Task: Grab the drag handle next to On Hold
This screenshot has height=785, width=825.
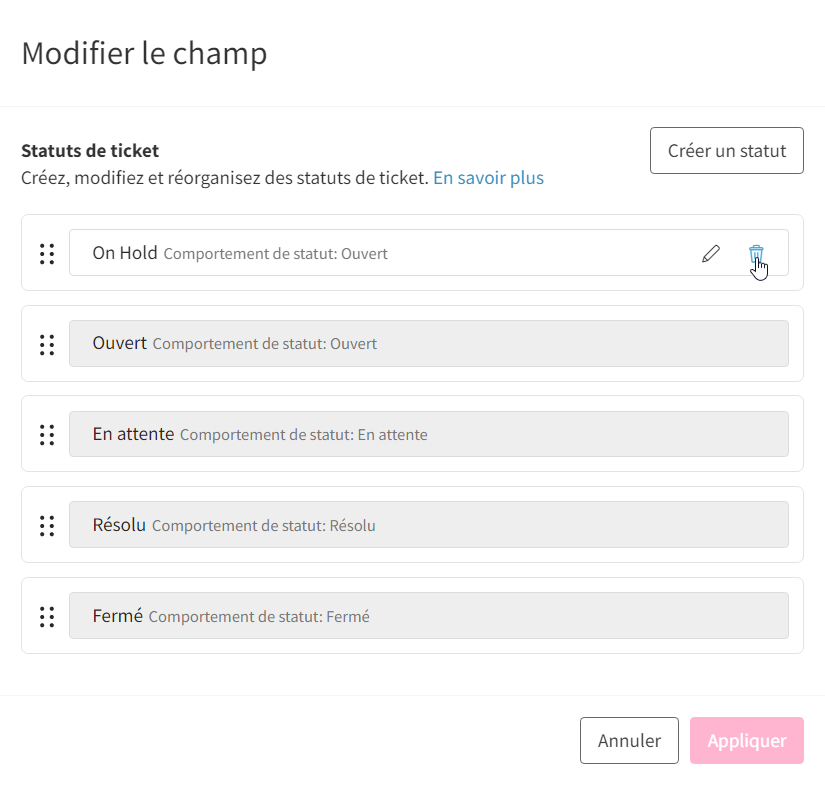Action: [x=47, y=254]
